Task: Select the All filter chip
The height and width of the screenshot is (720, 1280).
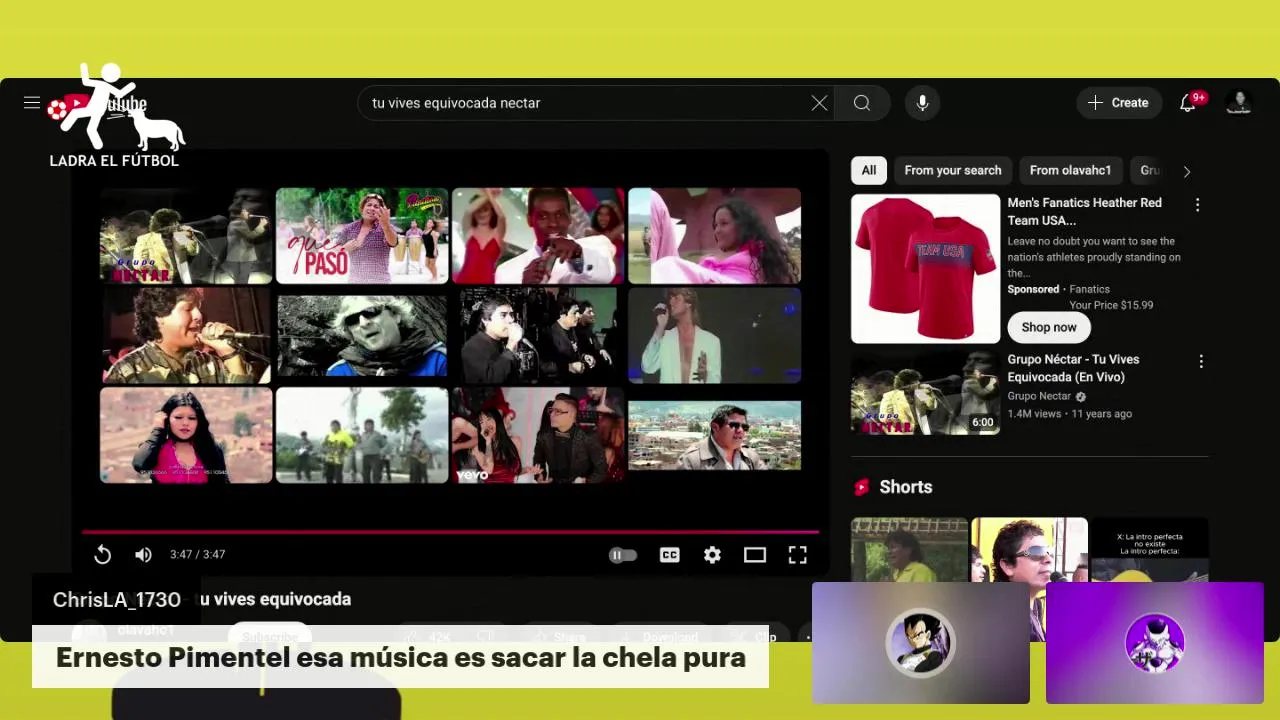Action: click(869, 170)
